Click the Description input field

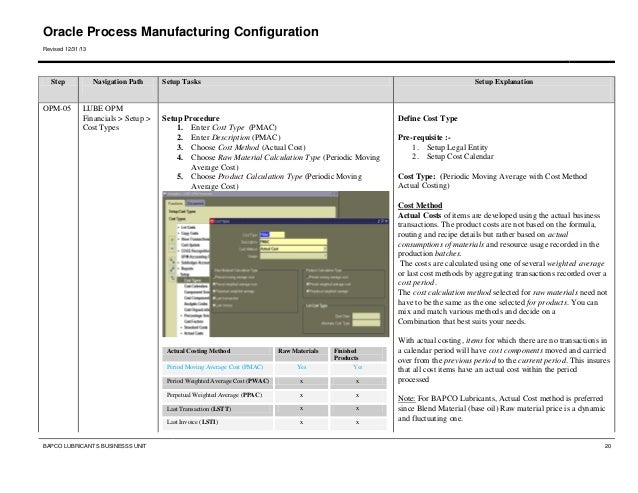pyautogui.click(x=293, y=242)
